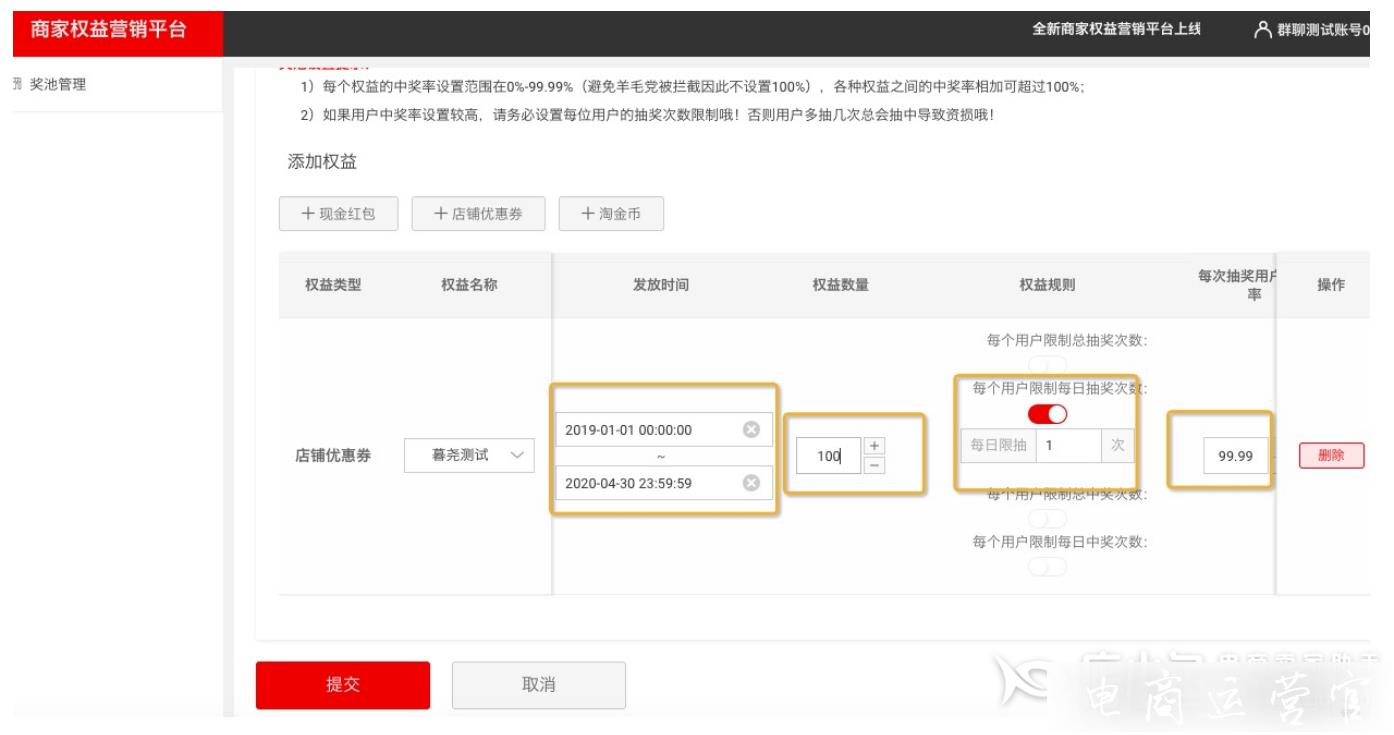
Task: Delete the 店铺优惠券 row with 删除
Action: tap(1331, 455)
